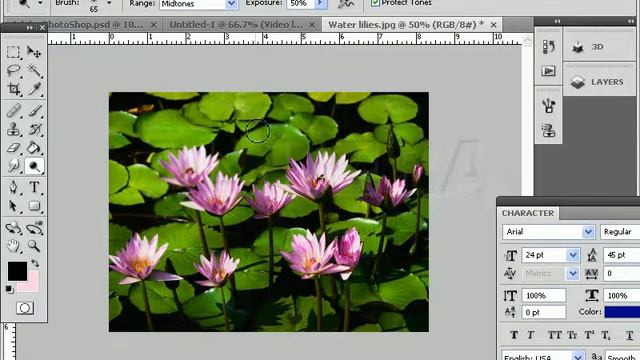Open the tool preset picker arrow

pos(40,3)
